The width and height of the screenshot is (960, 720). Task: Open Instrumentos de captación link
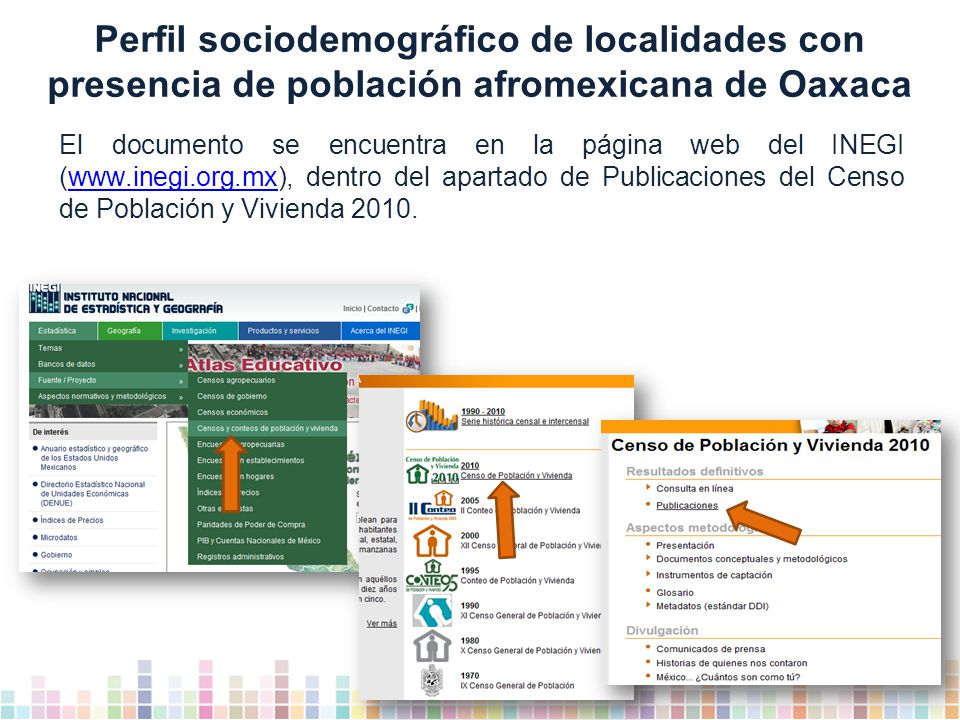(x=714, y=575)
